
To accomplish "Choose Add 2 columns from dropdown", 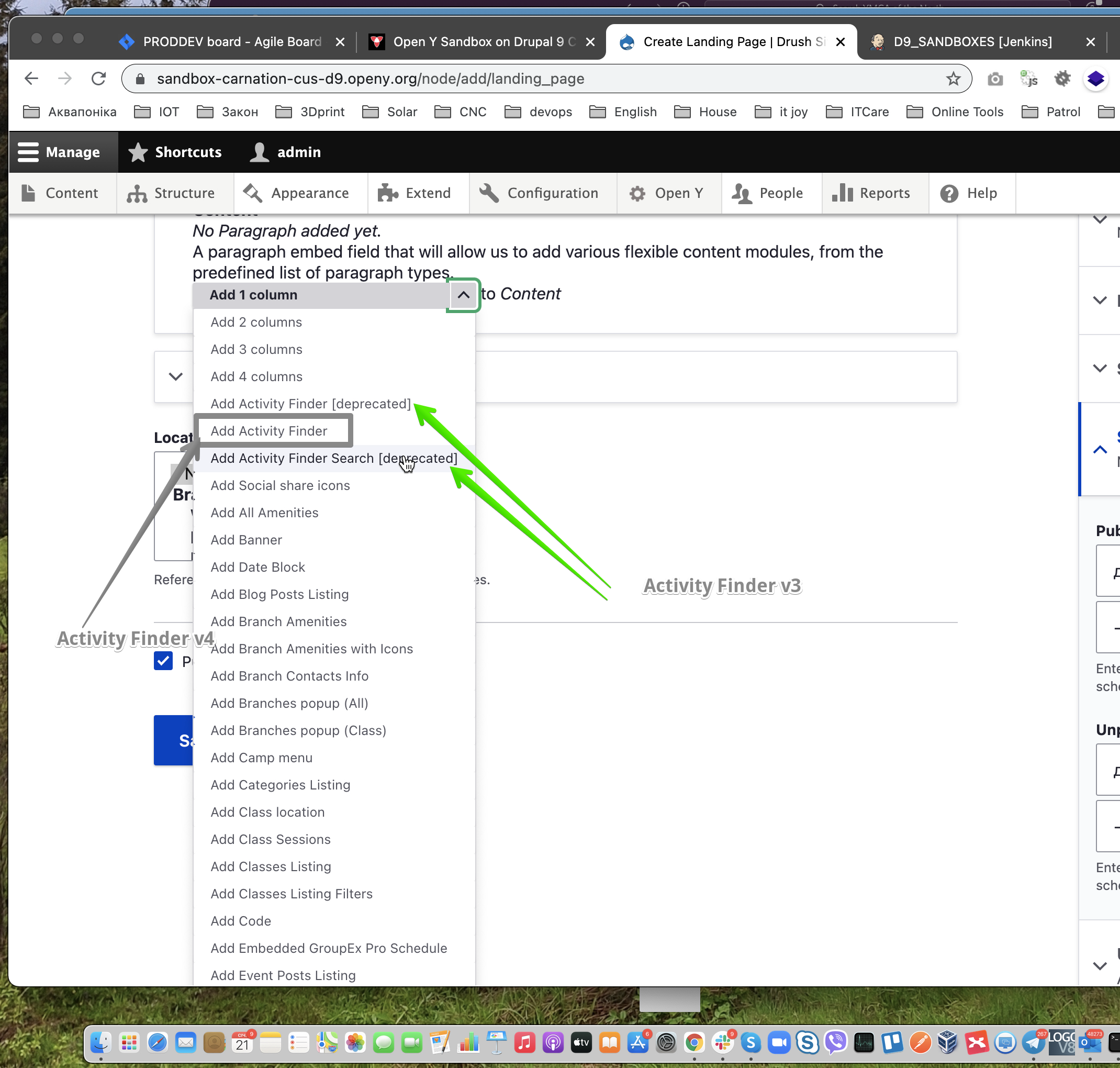I will 334,322.
